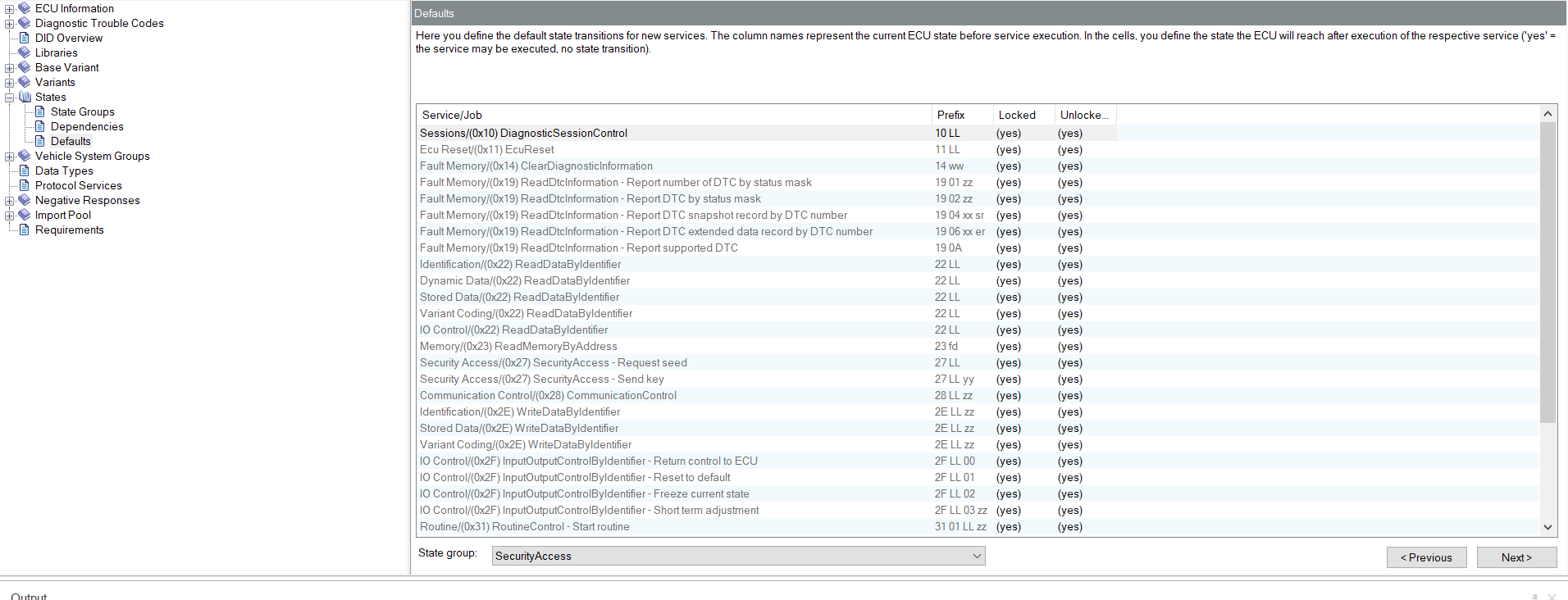The image size is (1568, 600).
Task: Expand the Negative Responses node
Action: (x=9, y=201)
